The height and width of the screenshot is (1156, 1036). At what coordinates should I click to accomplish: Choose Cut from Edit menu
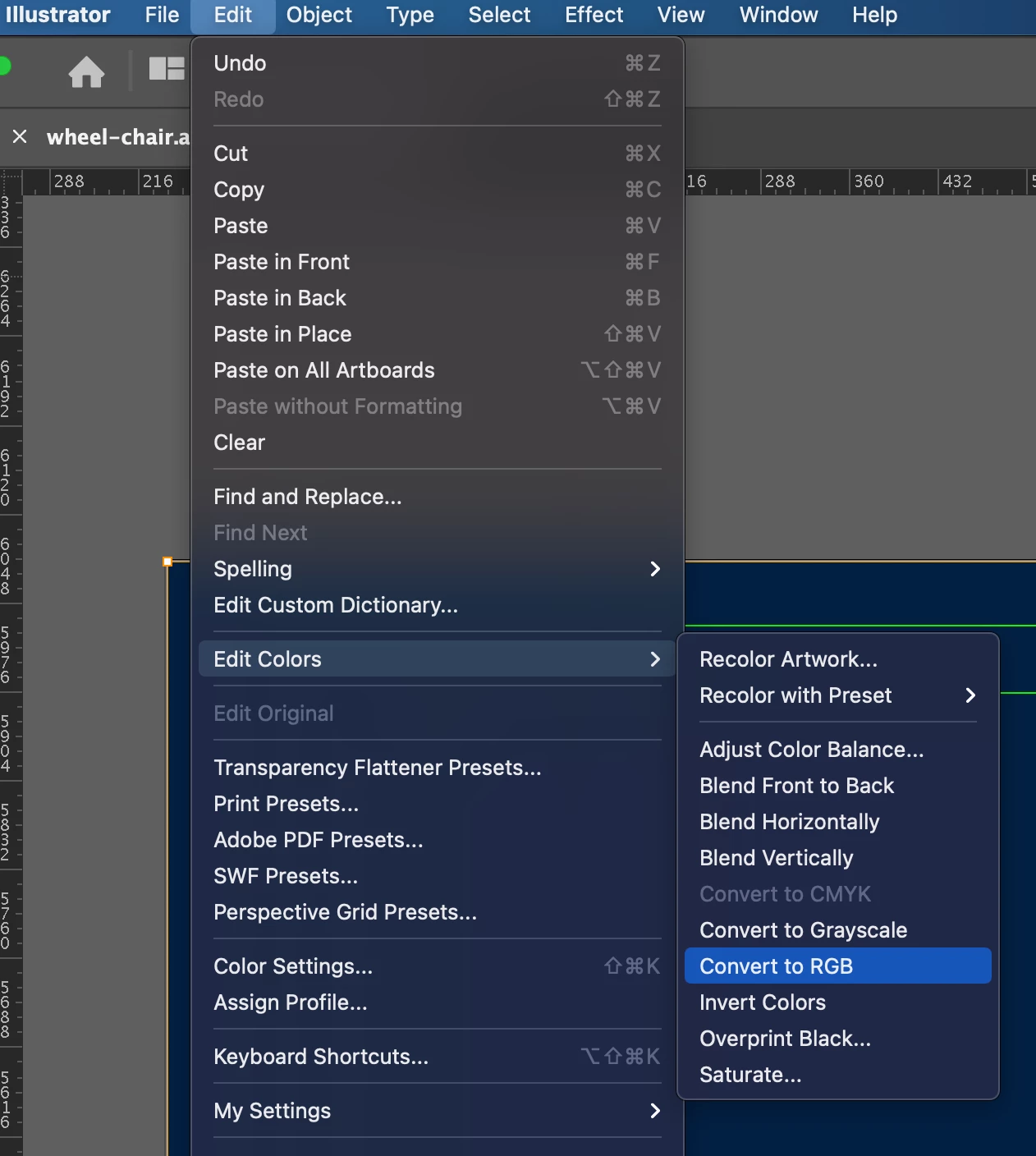[x=437, y=154]
